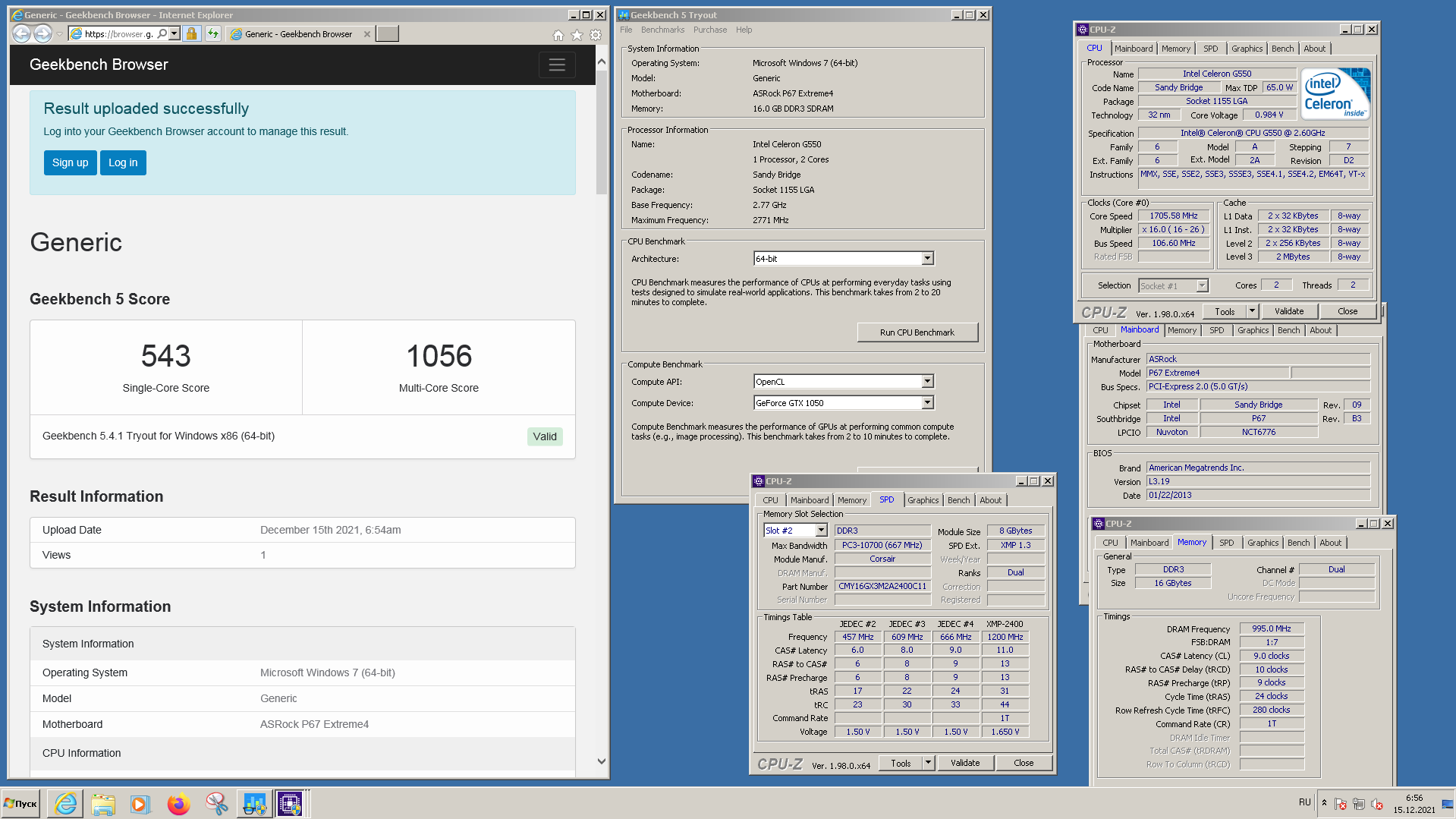Show hidden tray icons

pos(1324,803)
